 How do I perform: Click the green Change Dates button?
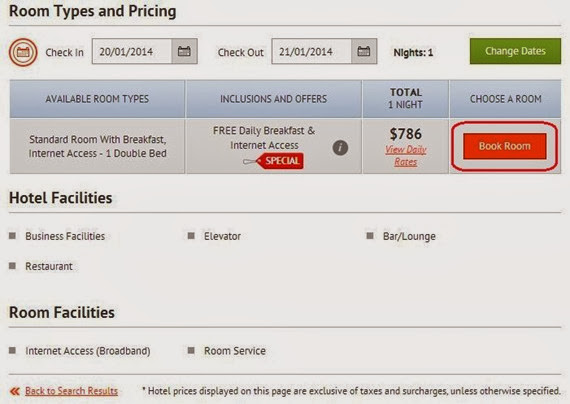(x=515, y=51)
